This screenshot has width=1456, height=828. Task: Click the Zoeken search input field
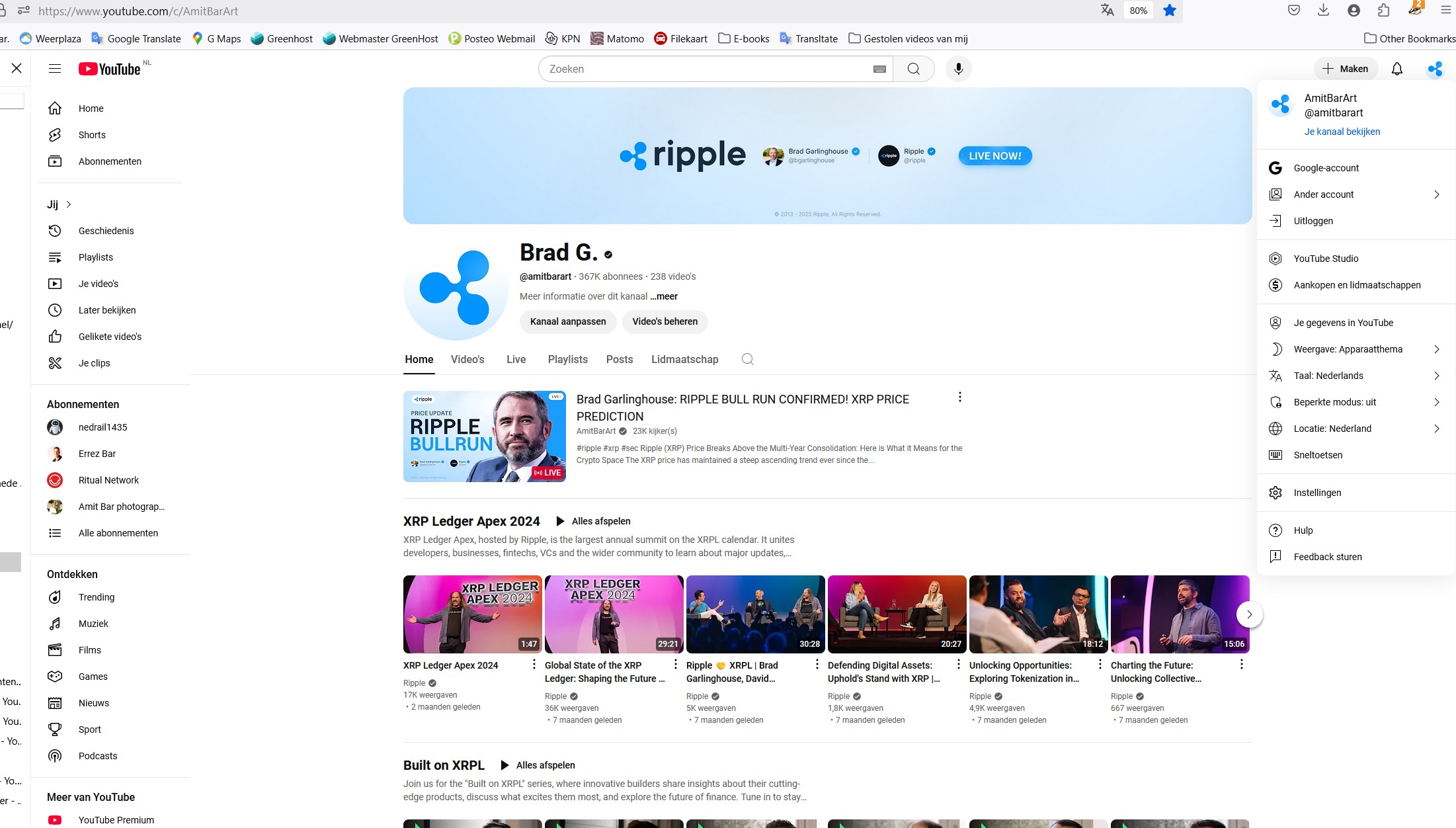704,69
